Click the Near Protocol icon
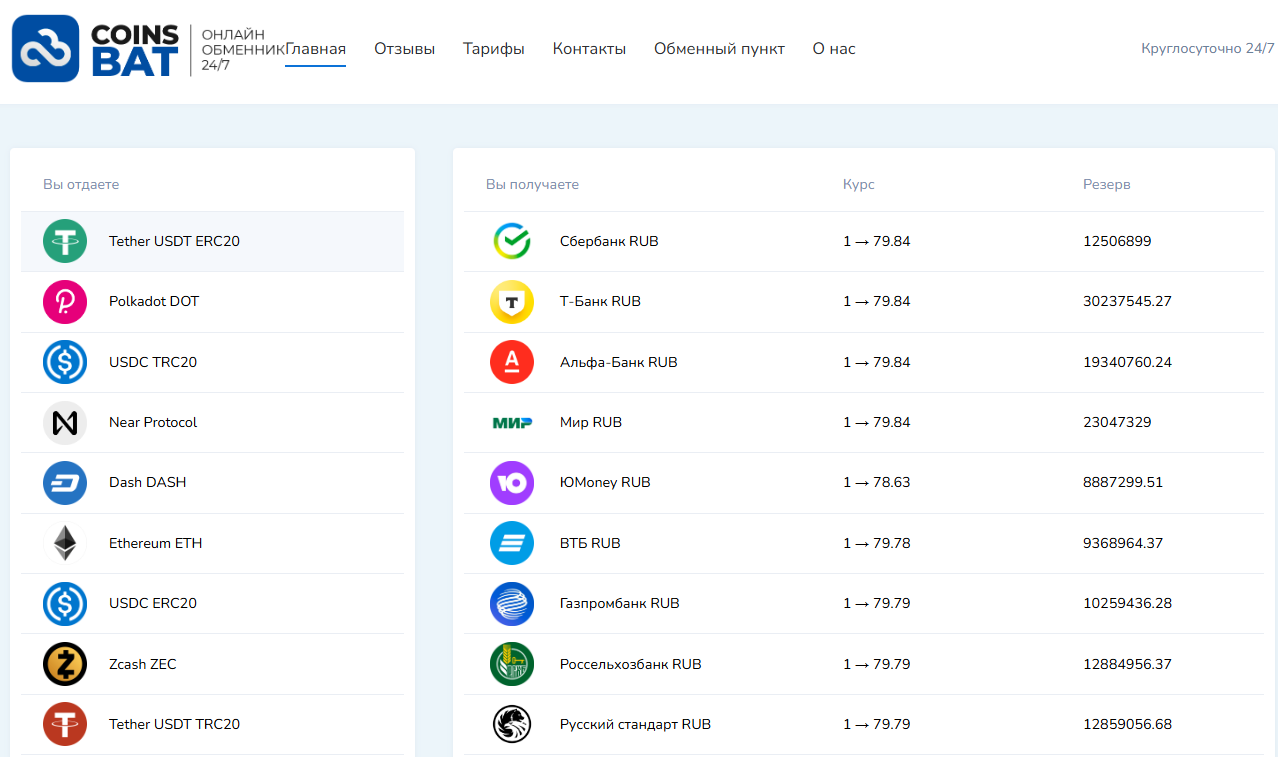The width and height of the screenshot is (1278, 757). point(65,423)
